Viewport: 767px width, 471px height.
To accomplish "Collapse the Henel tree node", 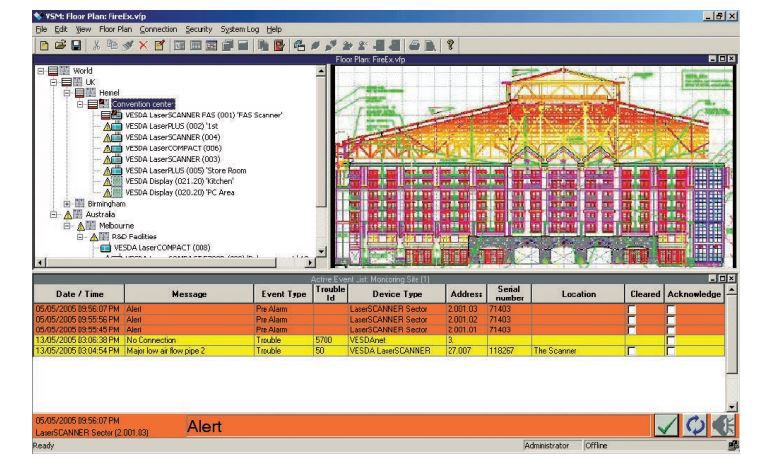I will click(x=67, y=93).
